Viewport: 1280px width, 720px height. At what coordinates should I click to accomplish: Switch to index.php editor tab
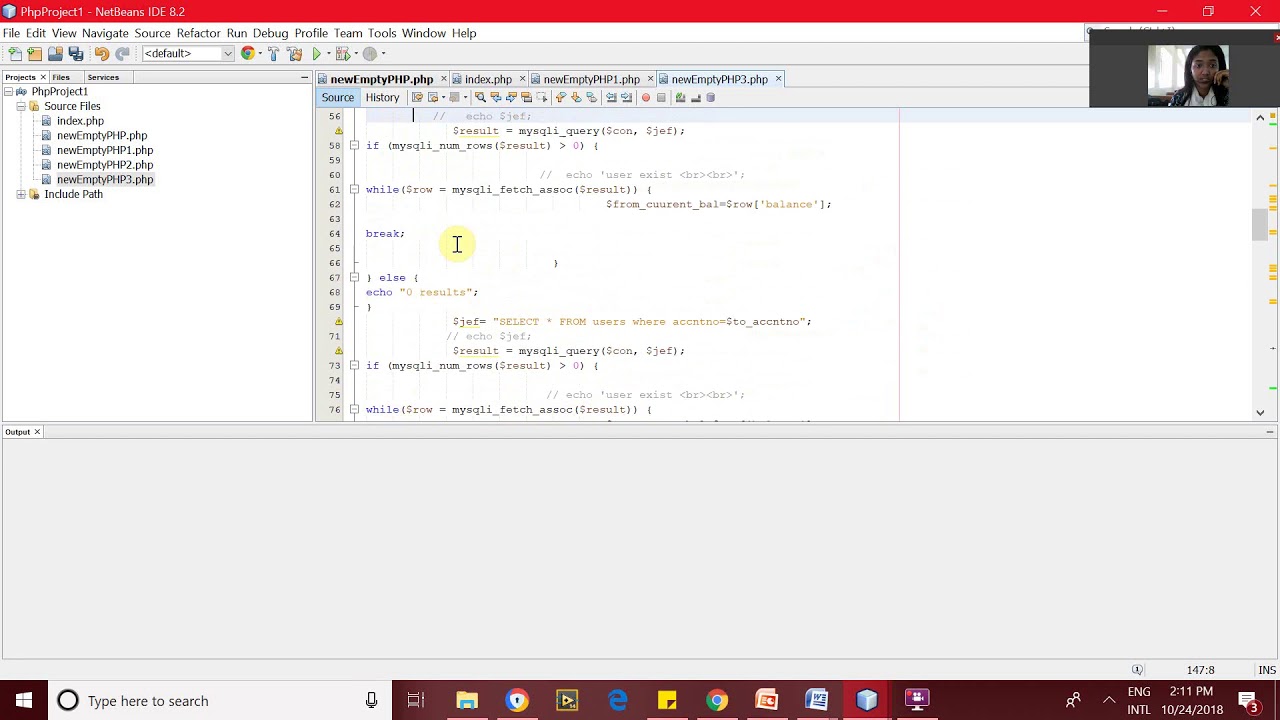(488, 79)
